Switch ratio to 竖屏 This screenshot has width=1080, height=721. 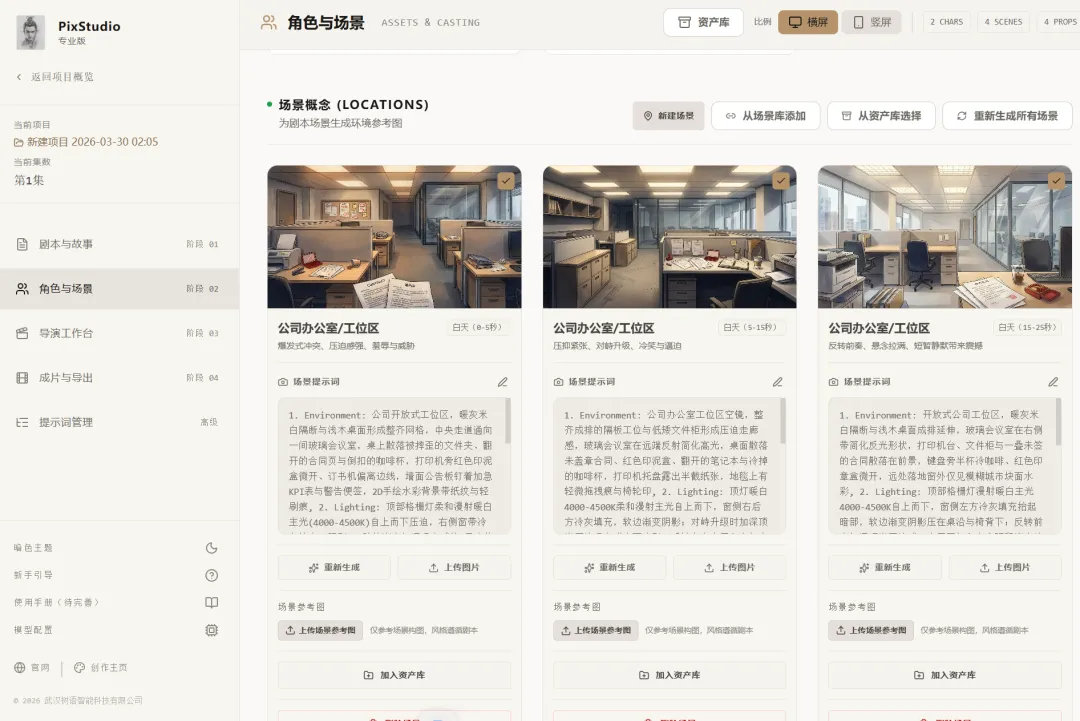871,22
